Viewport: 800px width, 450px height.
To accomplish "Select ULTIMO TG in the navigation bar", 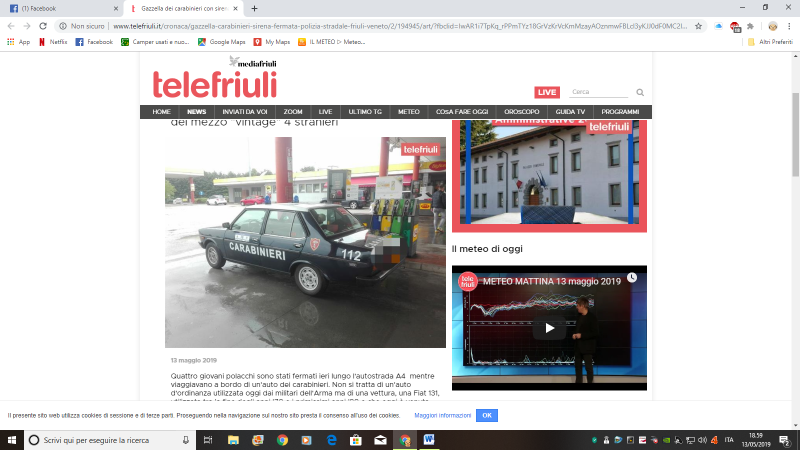I will [x=365, y=112].
